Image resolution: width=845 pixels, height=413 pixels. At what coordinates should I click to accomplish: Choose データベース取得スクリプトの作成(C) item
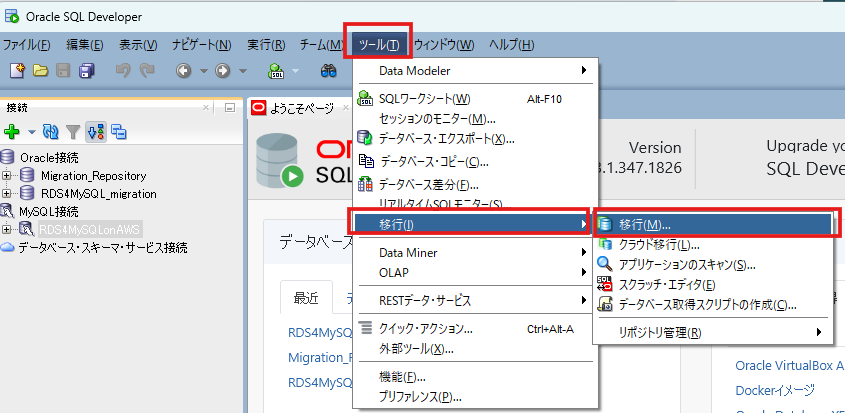coord(711,304)
